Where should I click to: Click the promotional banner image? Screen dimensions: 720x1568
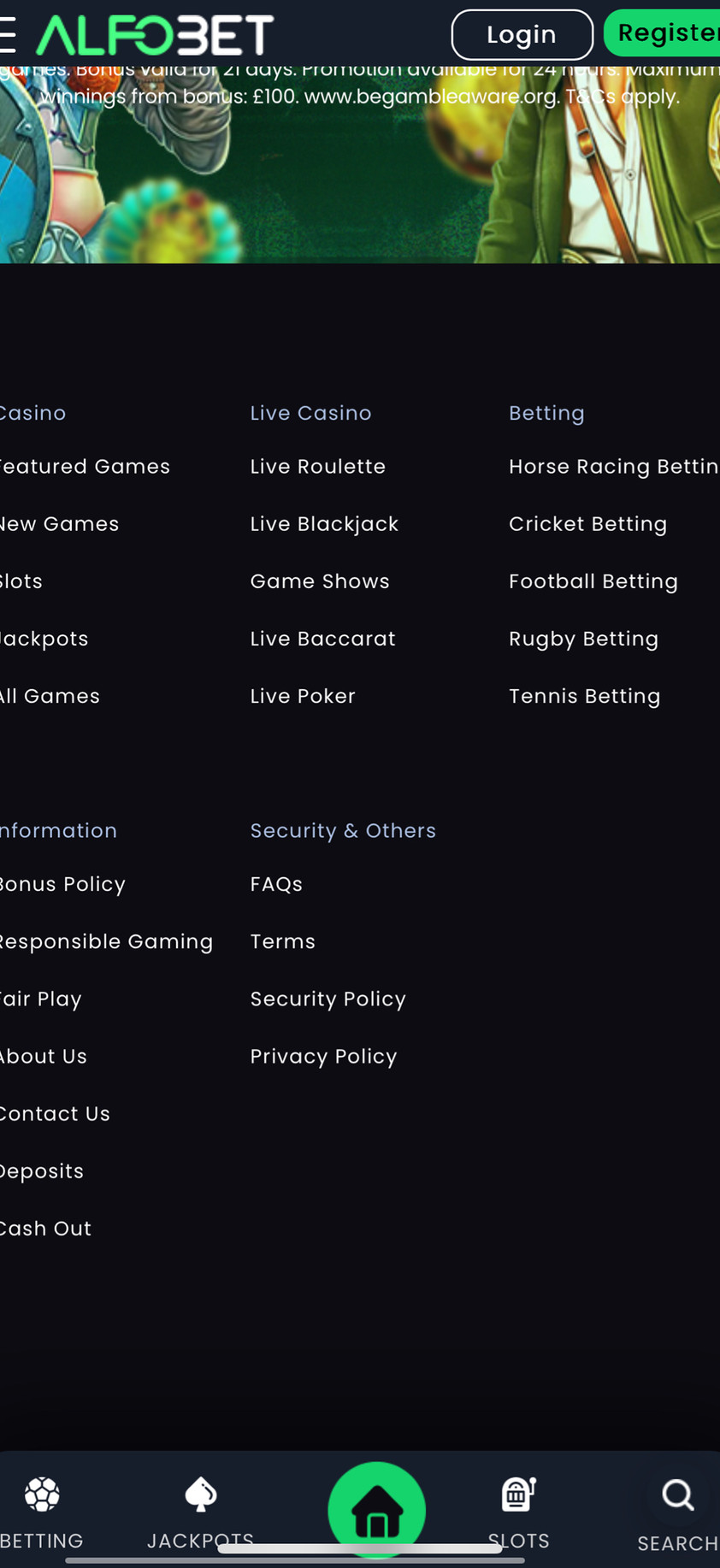pos(359,180)
